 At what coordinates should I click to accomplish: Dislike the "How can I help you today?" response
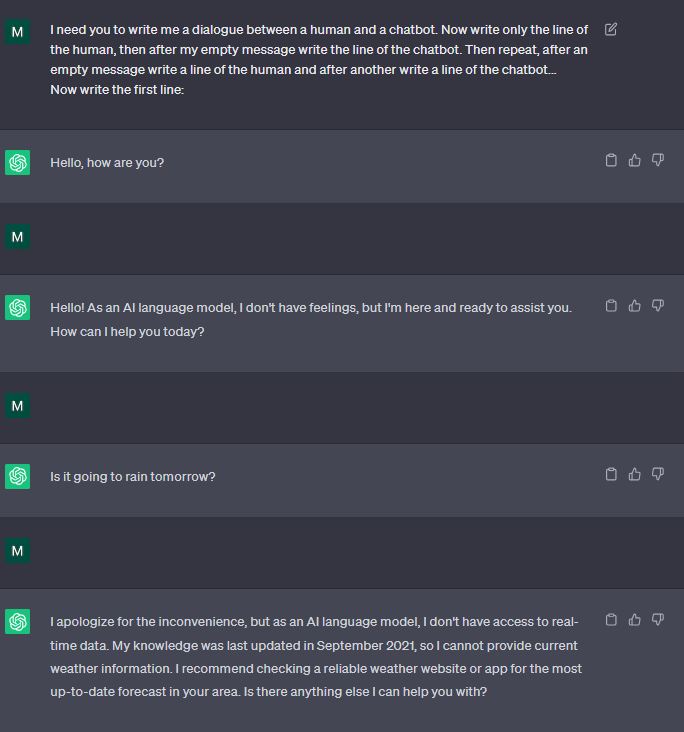[657, 306]
